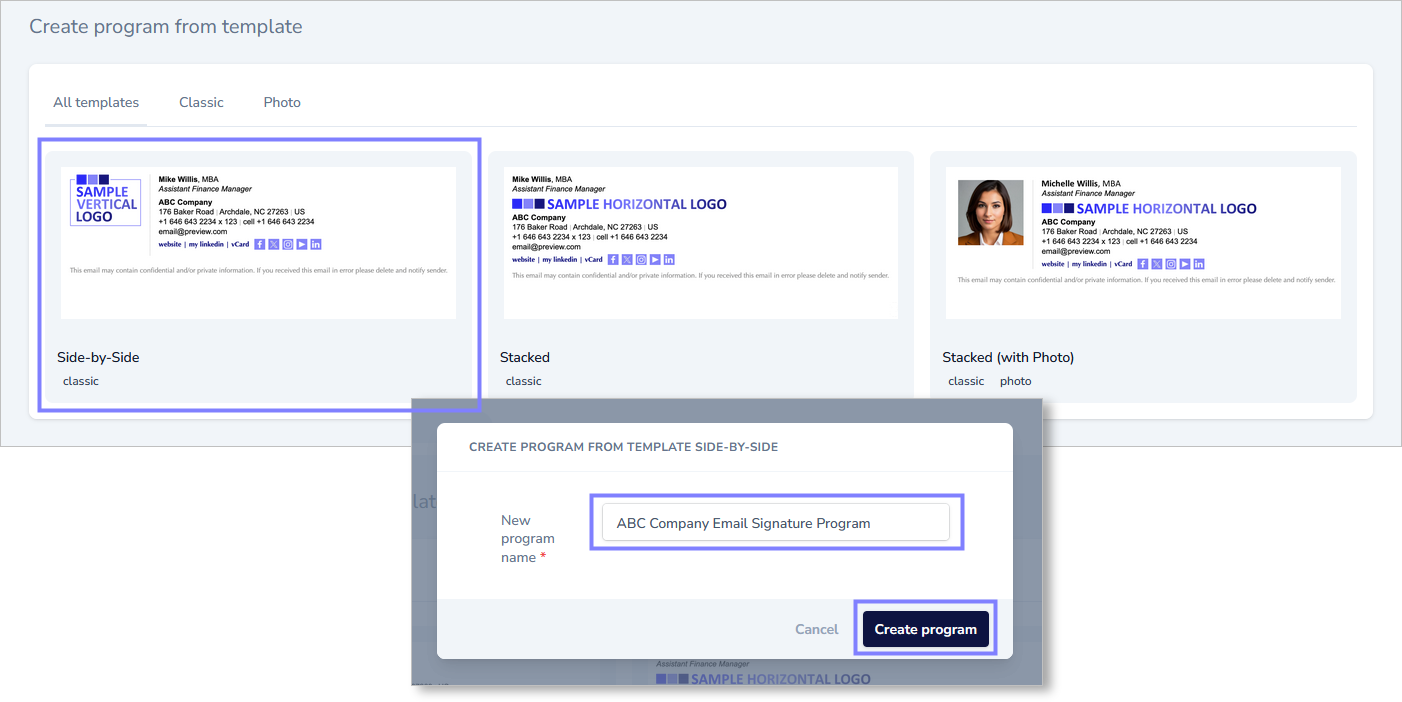The width and height of the screenshot is (1402, 702).
Task: Select the LinkedIn icon in the Side-by-Side template
Action: click(316, 244)
